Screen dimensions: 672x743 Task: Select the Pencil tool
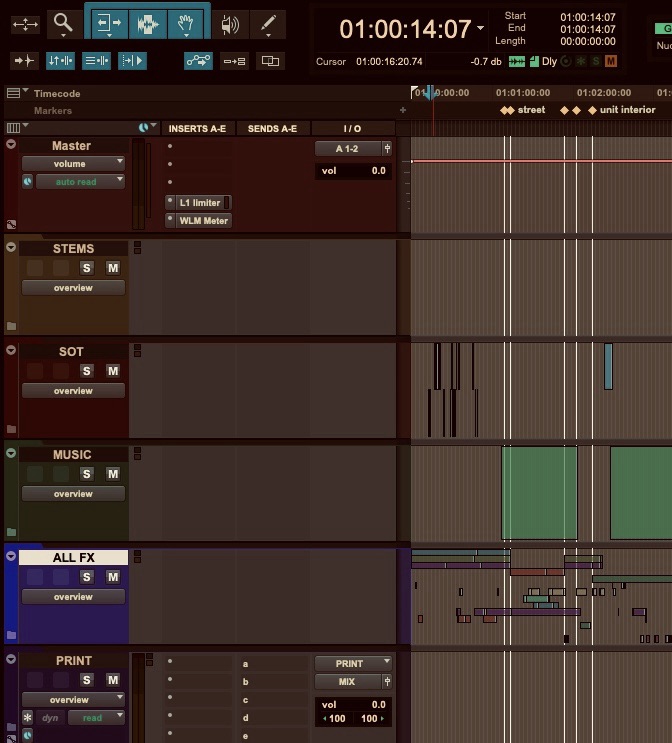pos(267,24)
